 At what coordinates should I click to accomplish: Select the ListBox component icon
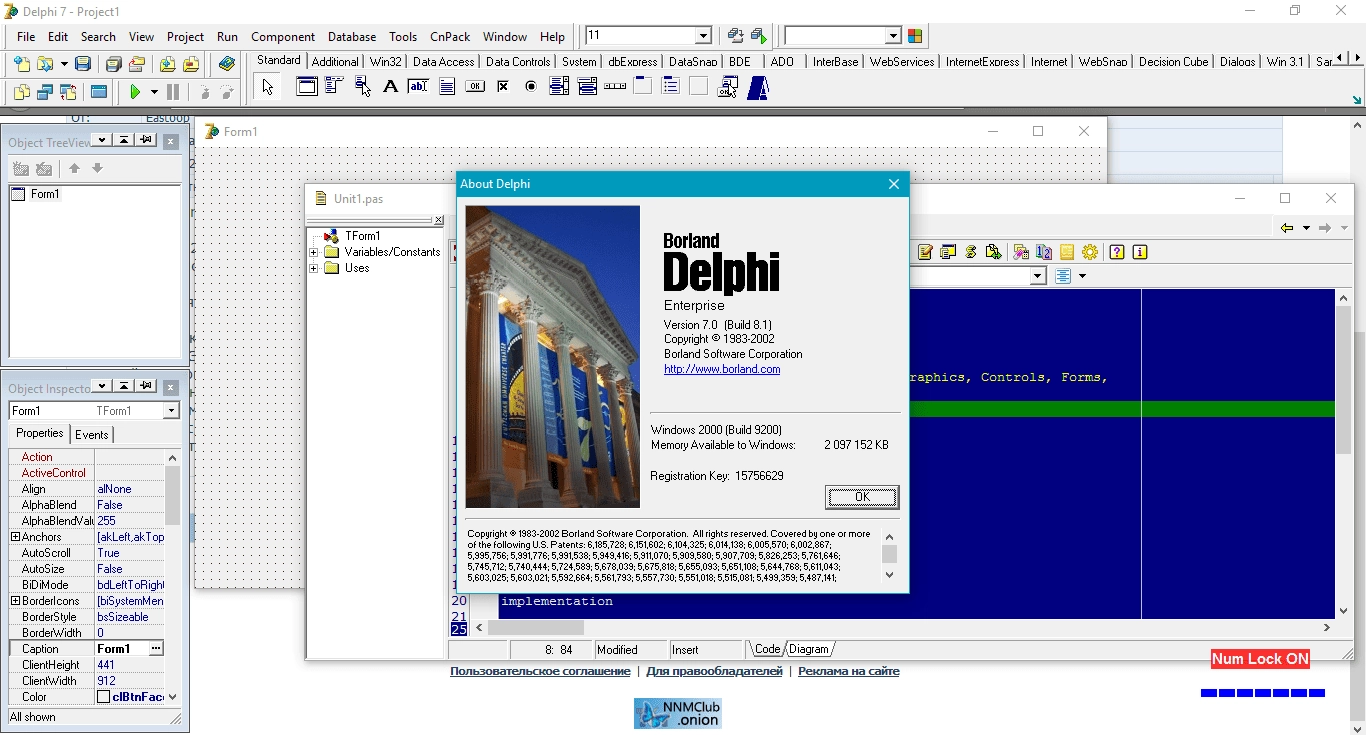coord(559,87)
